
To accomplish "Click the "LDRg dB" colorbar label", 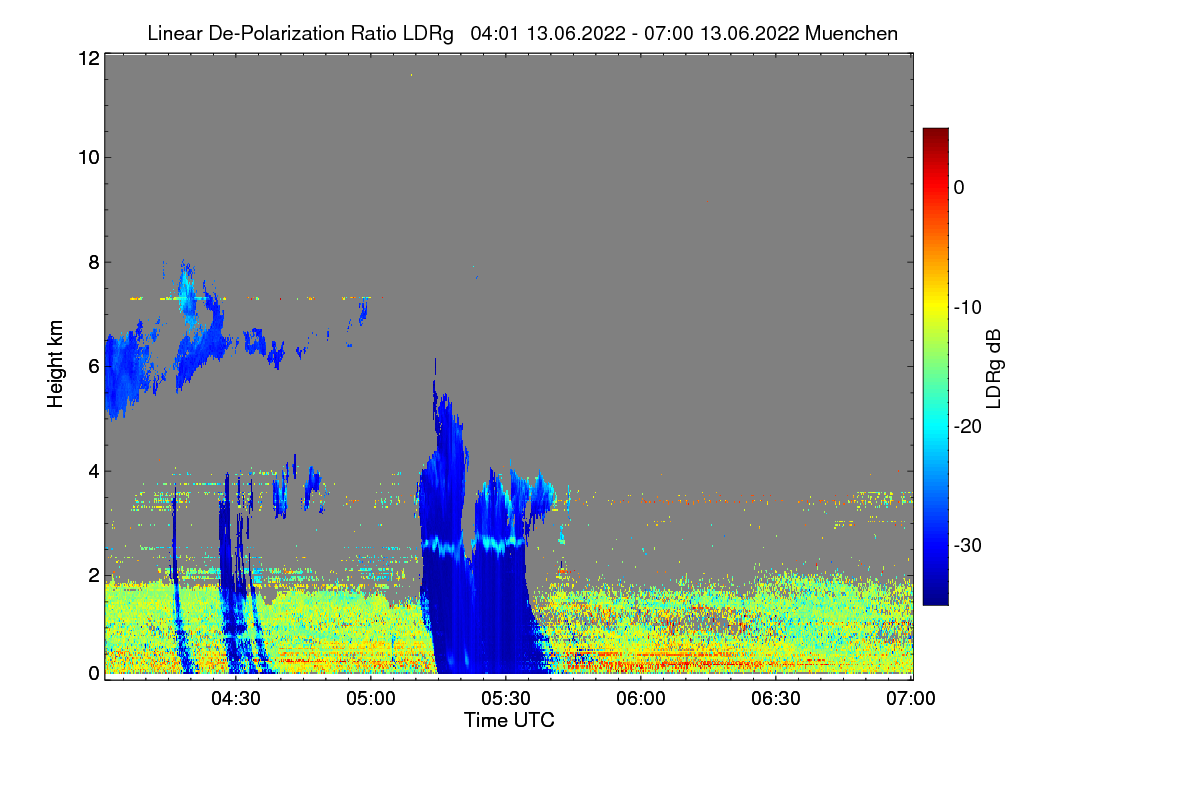I will coord(994,369).
